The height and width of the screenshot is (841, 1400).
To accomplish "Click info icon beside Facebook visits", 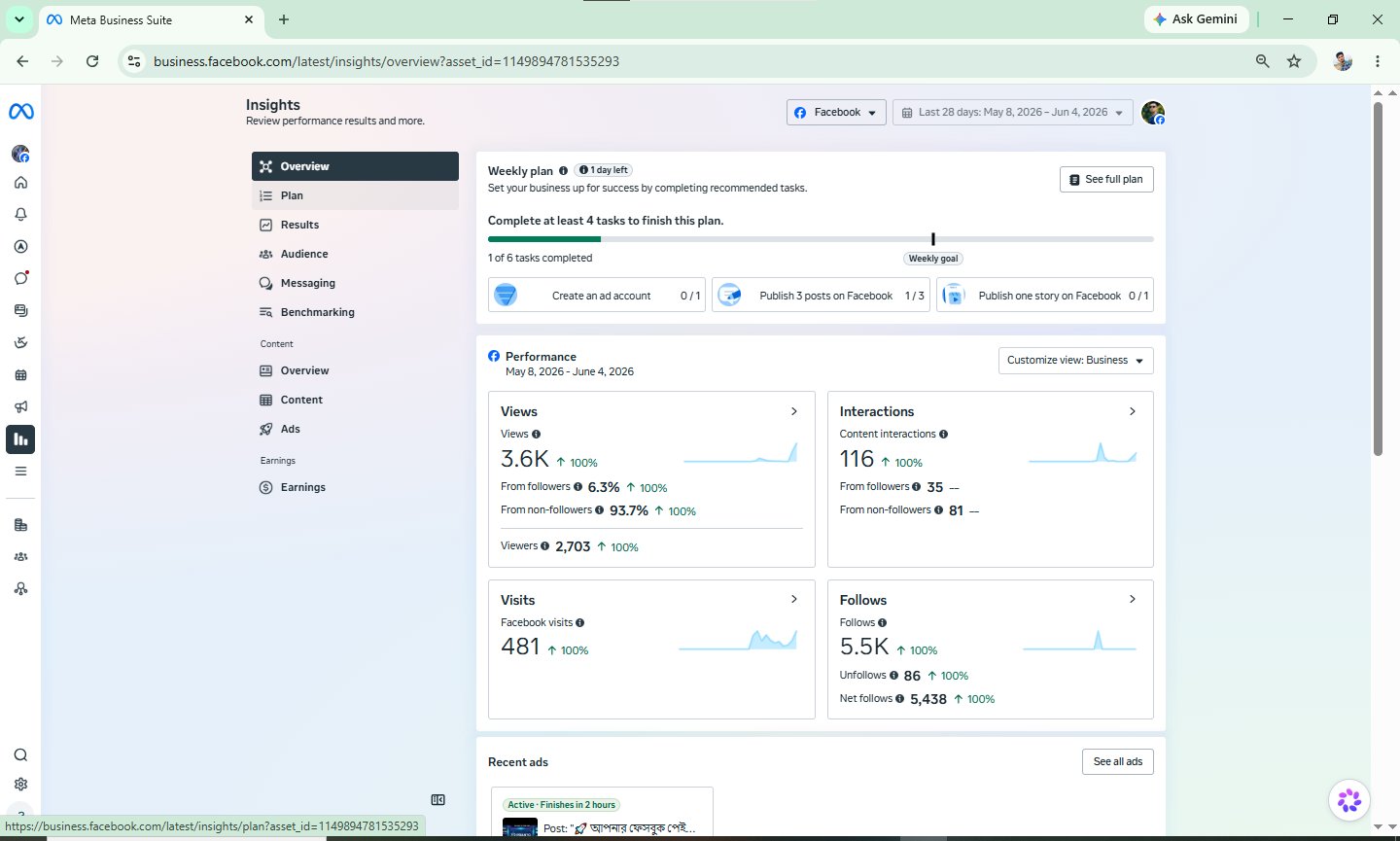I will click(x=579, y=623).
